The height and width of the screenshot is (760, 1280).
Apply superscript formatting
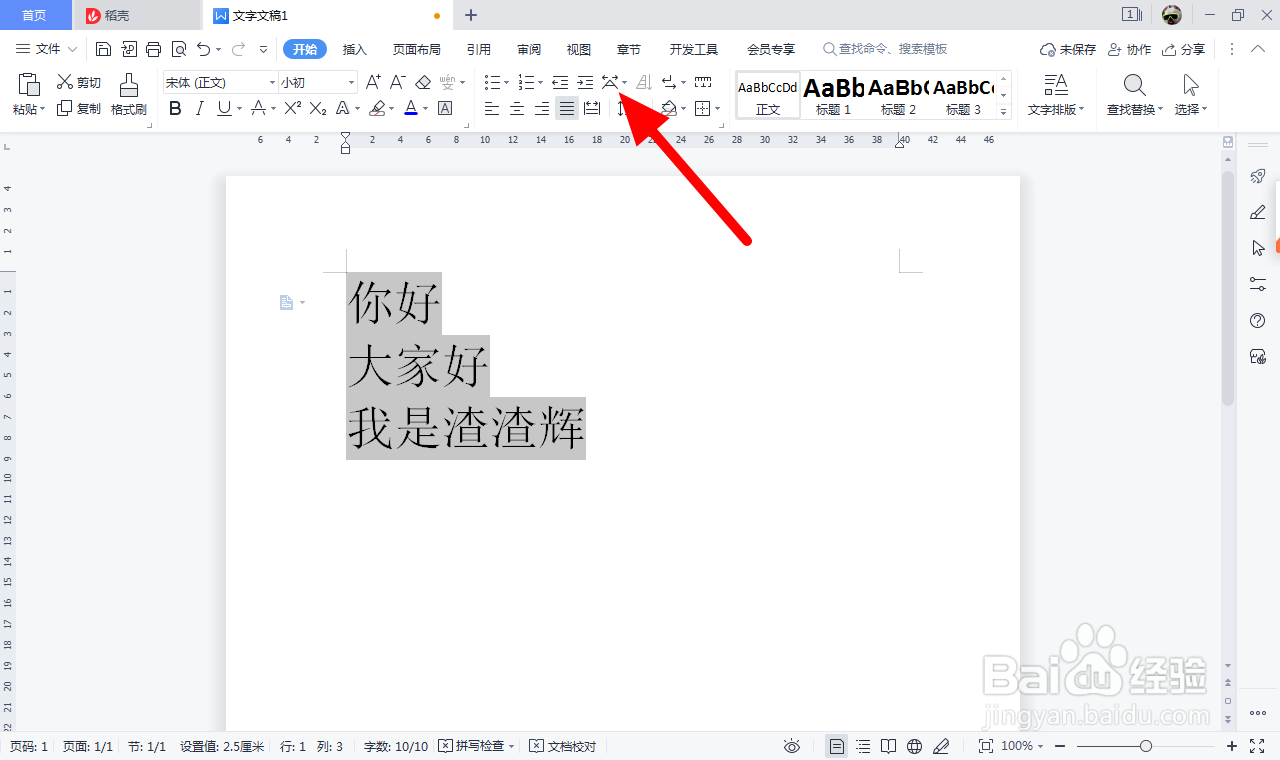pyautogui.click(x=291, y=108)
